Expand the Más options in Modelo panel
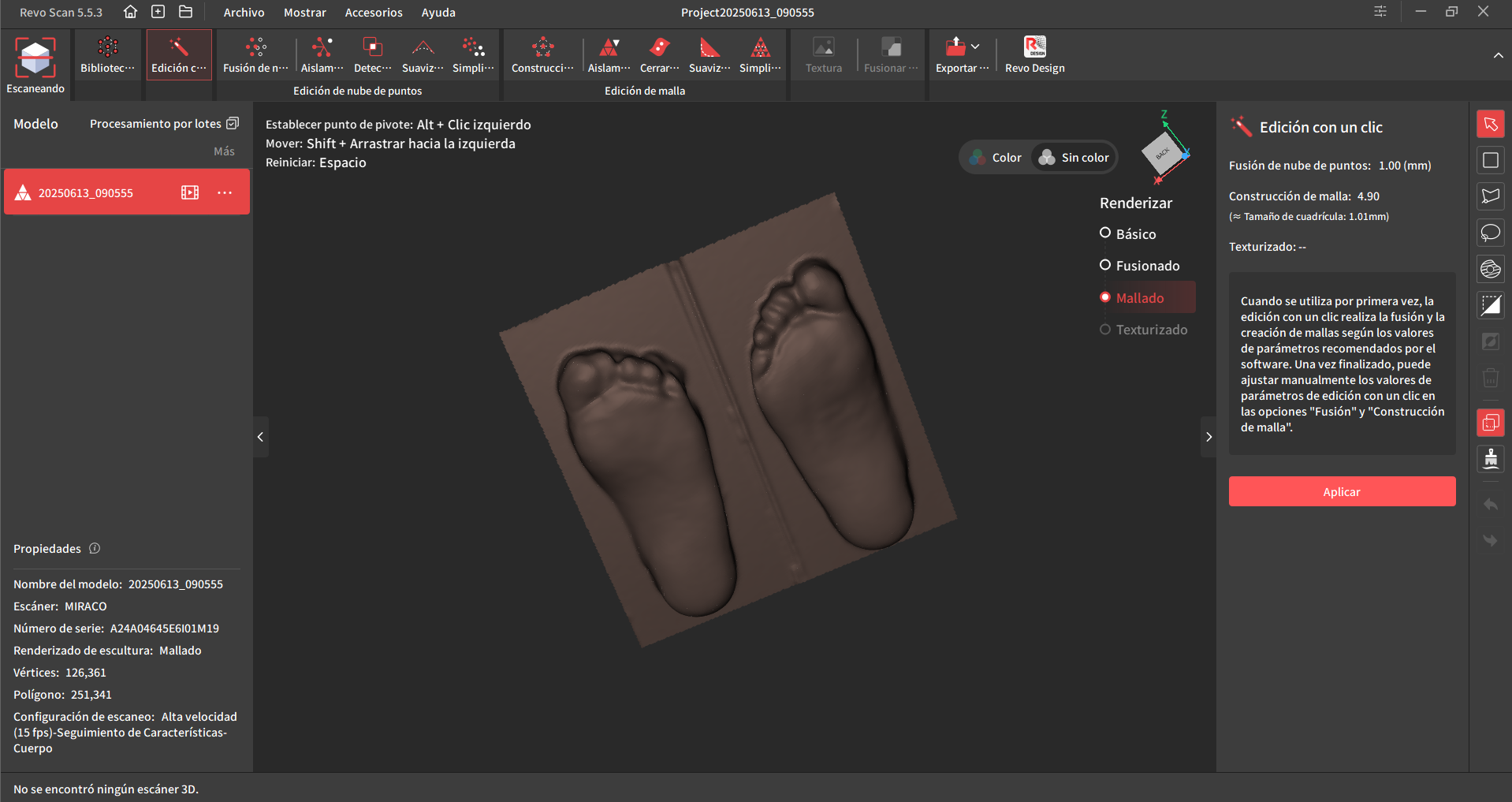The width and height of the screenshot is (1512, 802). 224,151
